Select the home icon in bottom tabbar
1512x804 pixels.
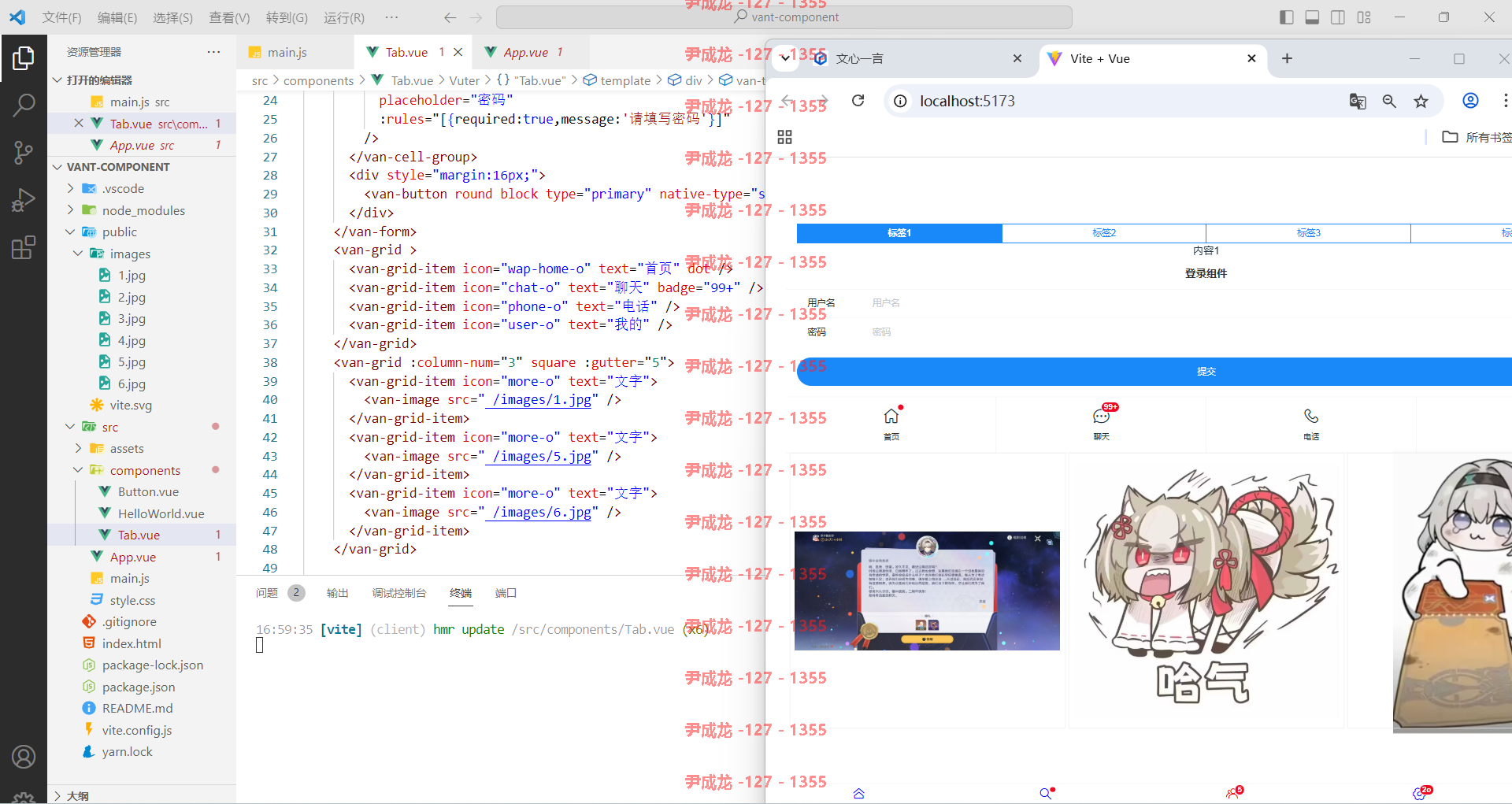pyautogui.click(x=859, y=794)
